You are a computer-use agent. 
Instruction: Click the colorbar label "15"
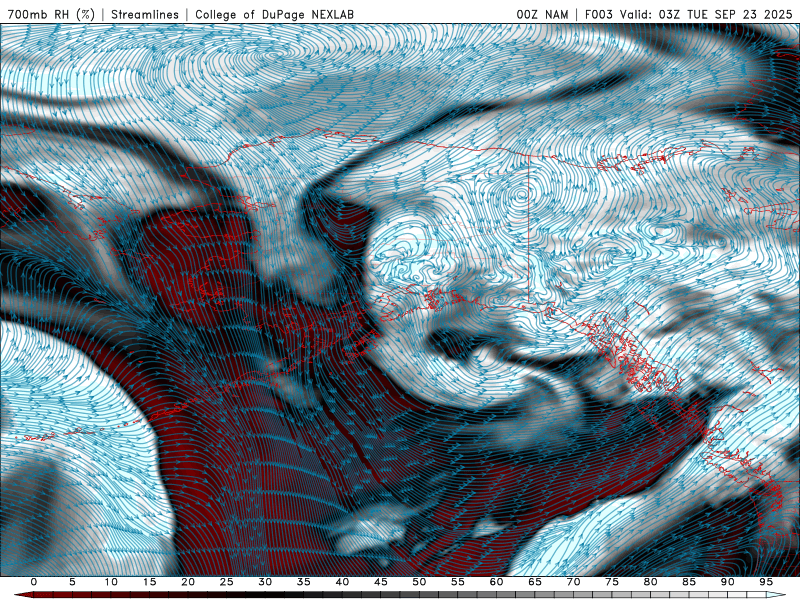tap(149, 582)
